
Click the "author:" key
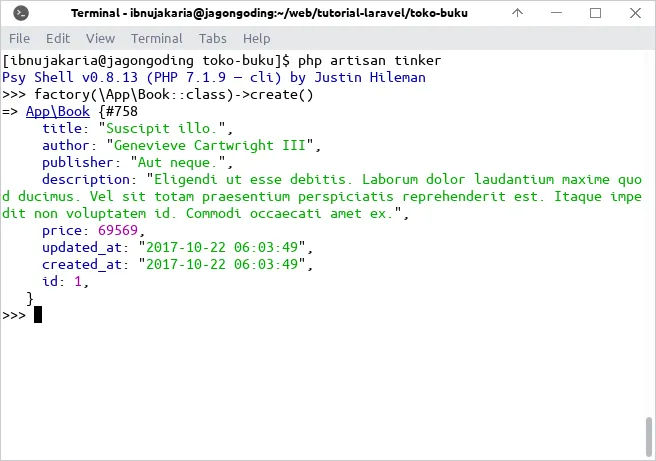(x=70, y=146)
